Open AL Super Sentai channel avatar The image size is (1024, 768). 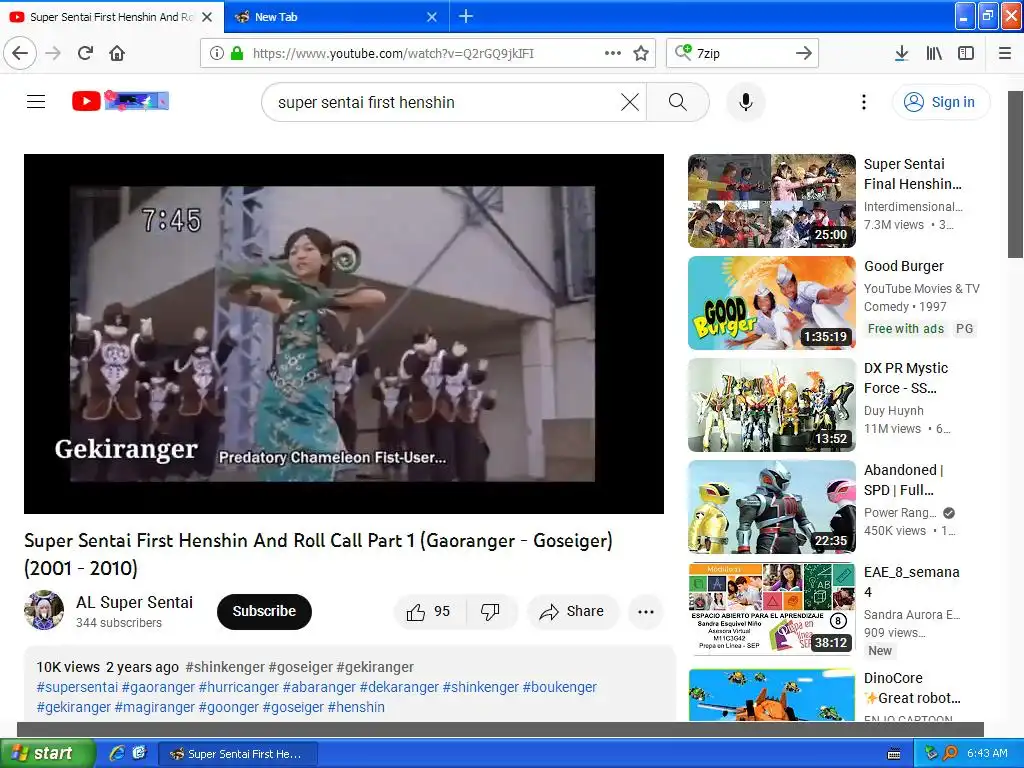click(x=44, y=610)
